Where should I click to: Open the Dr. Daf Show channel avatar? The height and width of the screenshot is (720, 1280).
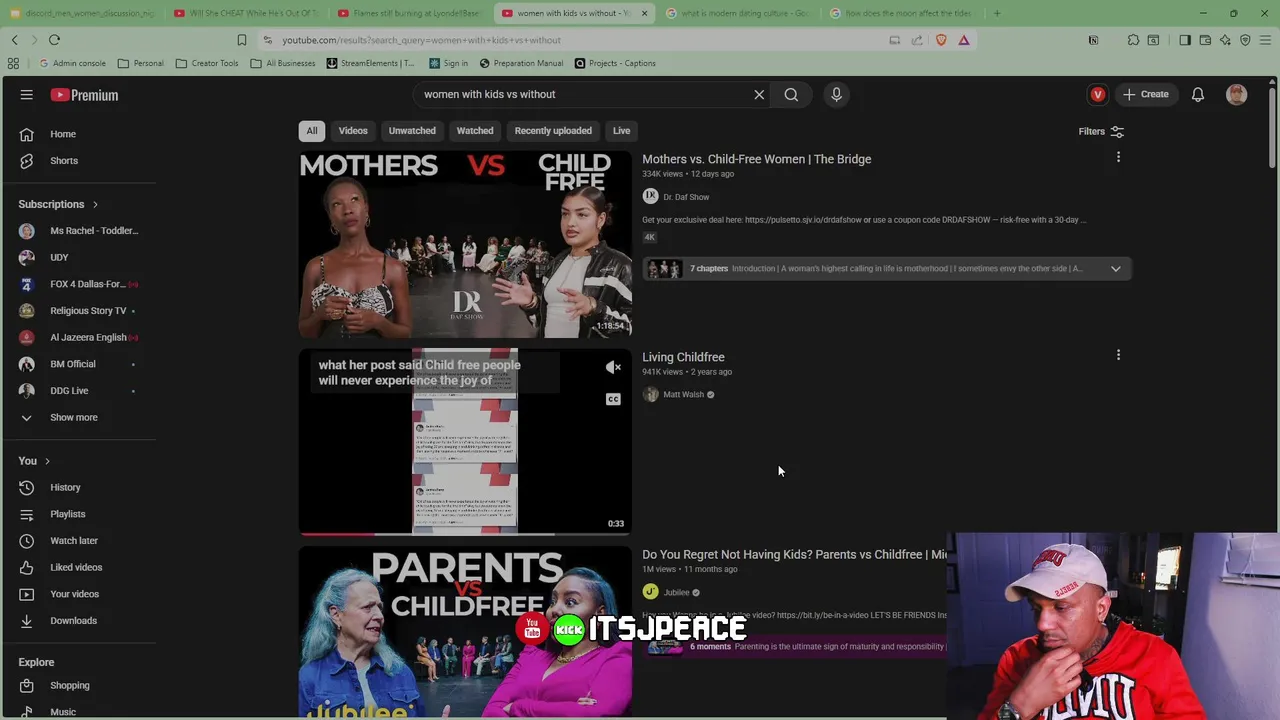pyautogui.click(x=650, y=197)
